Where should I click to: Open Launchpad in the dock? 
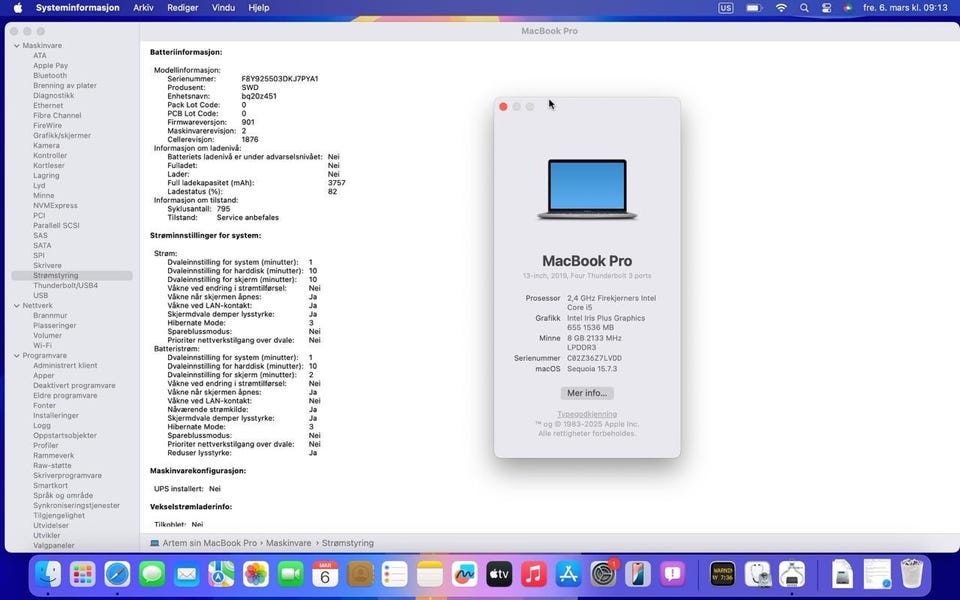pos(83,574)
